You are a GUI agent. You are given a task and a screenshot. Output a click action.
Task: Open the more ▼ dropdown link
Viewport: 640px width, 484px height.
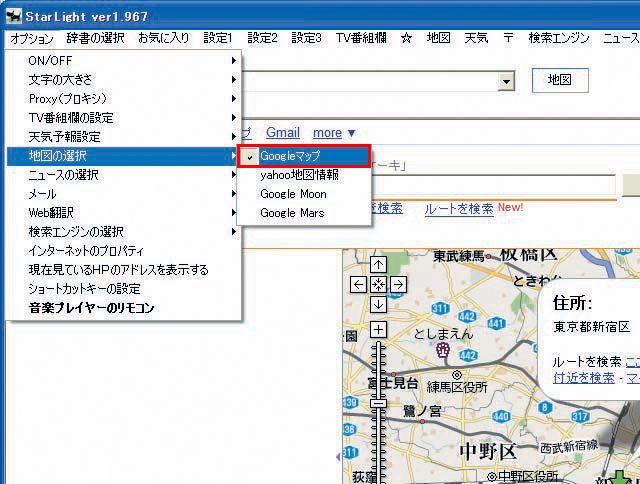click(x=334, y=133)
